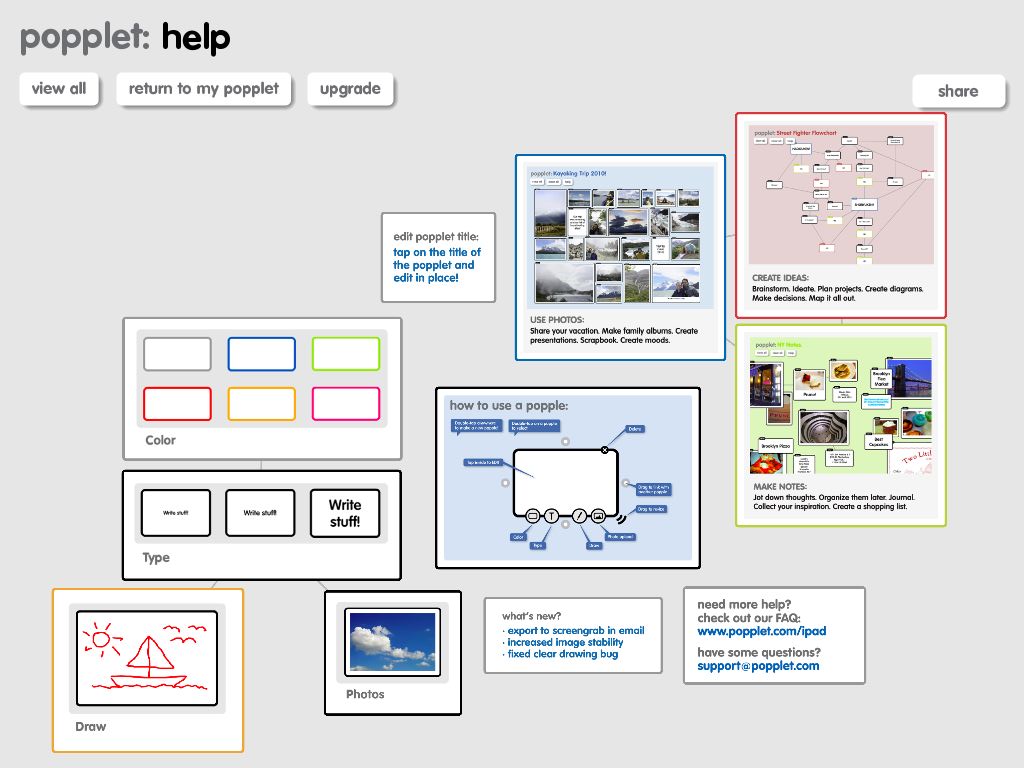Screen dimensions: 1024x768
Task: Click the Color icon on the popple diagram
Action: (532, 516)
